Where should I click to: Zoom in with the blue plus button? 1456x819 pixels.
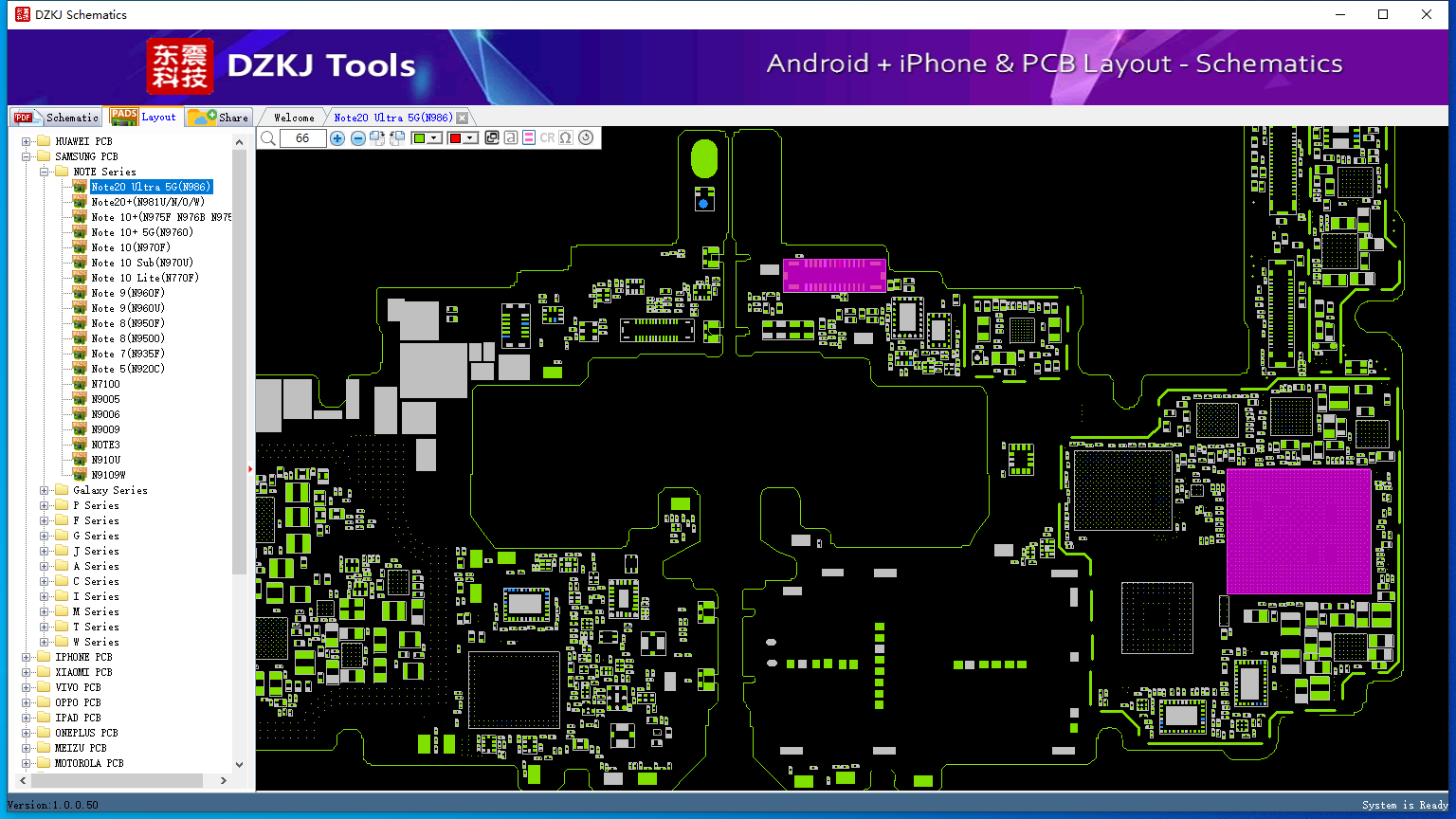tap(337, 138)
